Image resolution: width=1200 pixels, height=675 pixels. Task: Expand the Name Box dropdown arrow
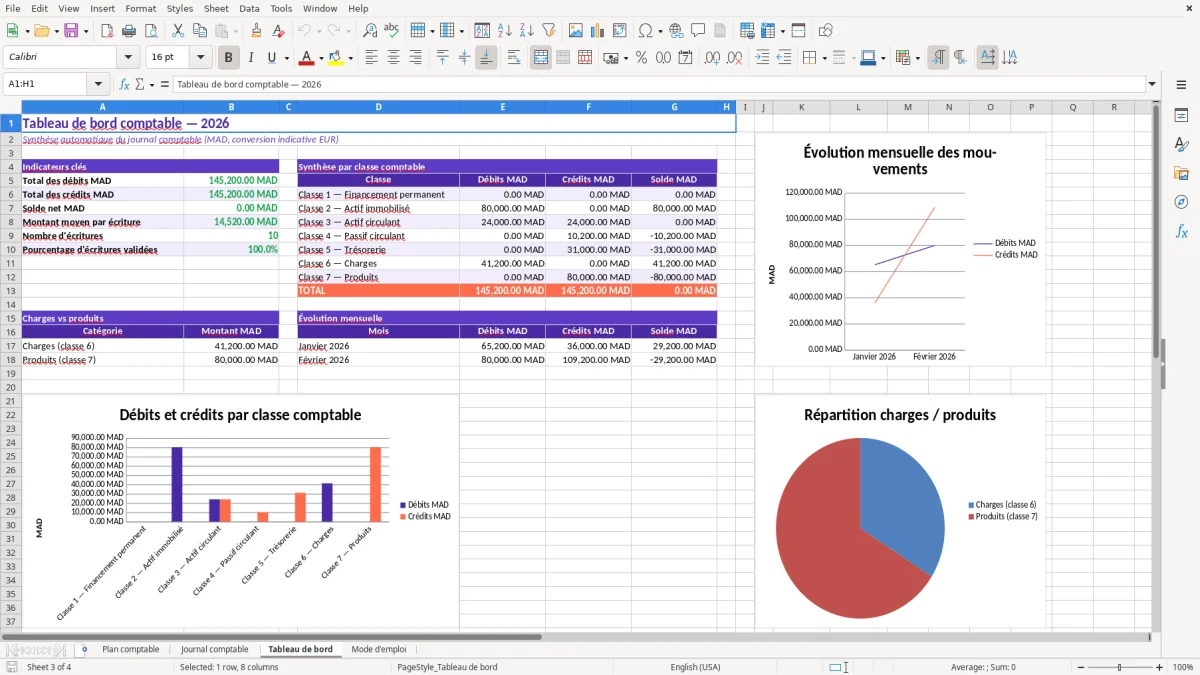(x=98, y=85)
